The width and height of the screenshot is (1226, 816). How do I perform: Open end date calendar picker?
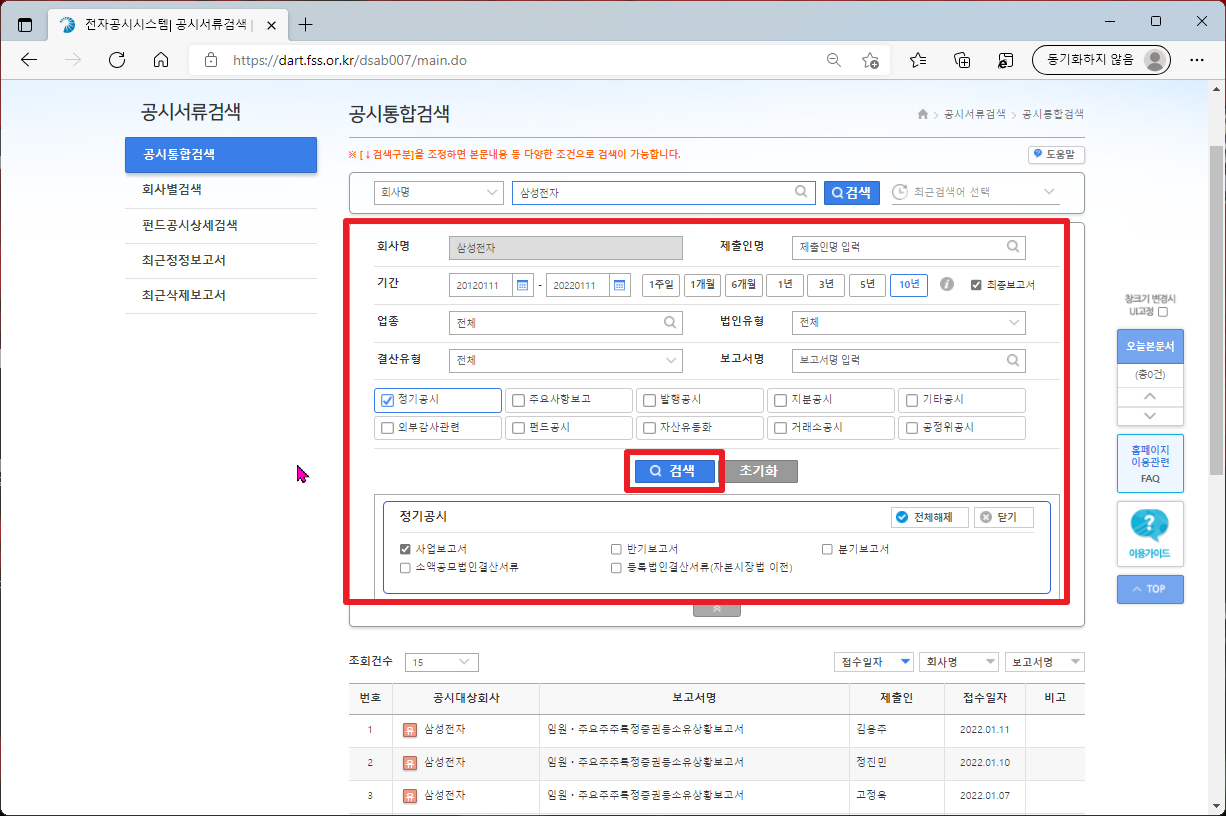tap(620, 285)
